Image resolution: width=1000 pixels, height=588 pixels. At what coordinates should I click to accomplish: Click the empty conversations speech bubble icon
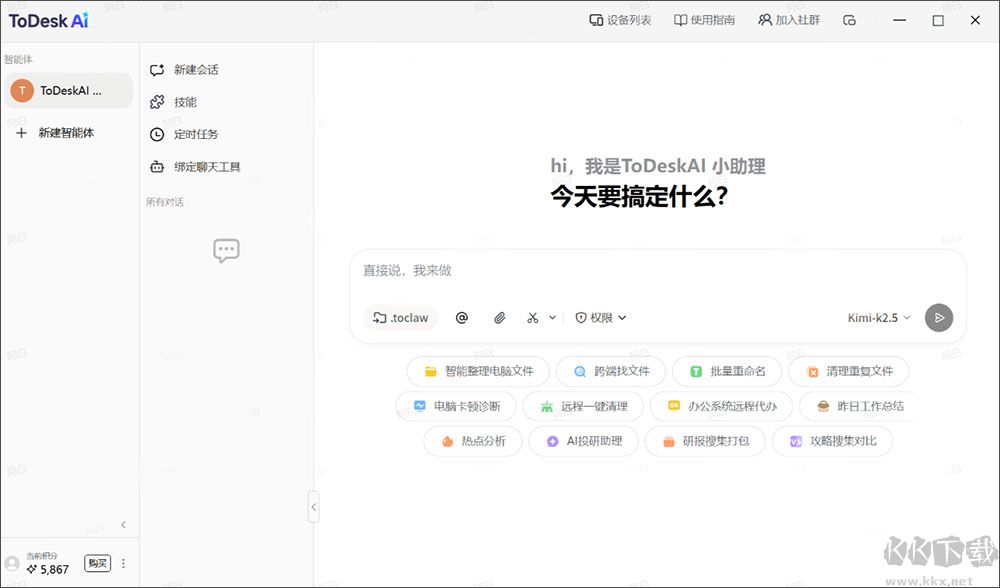tap(226, 251)
